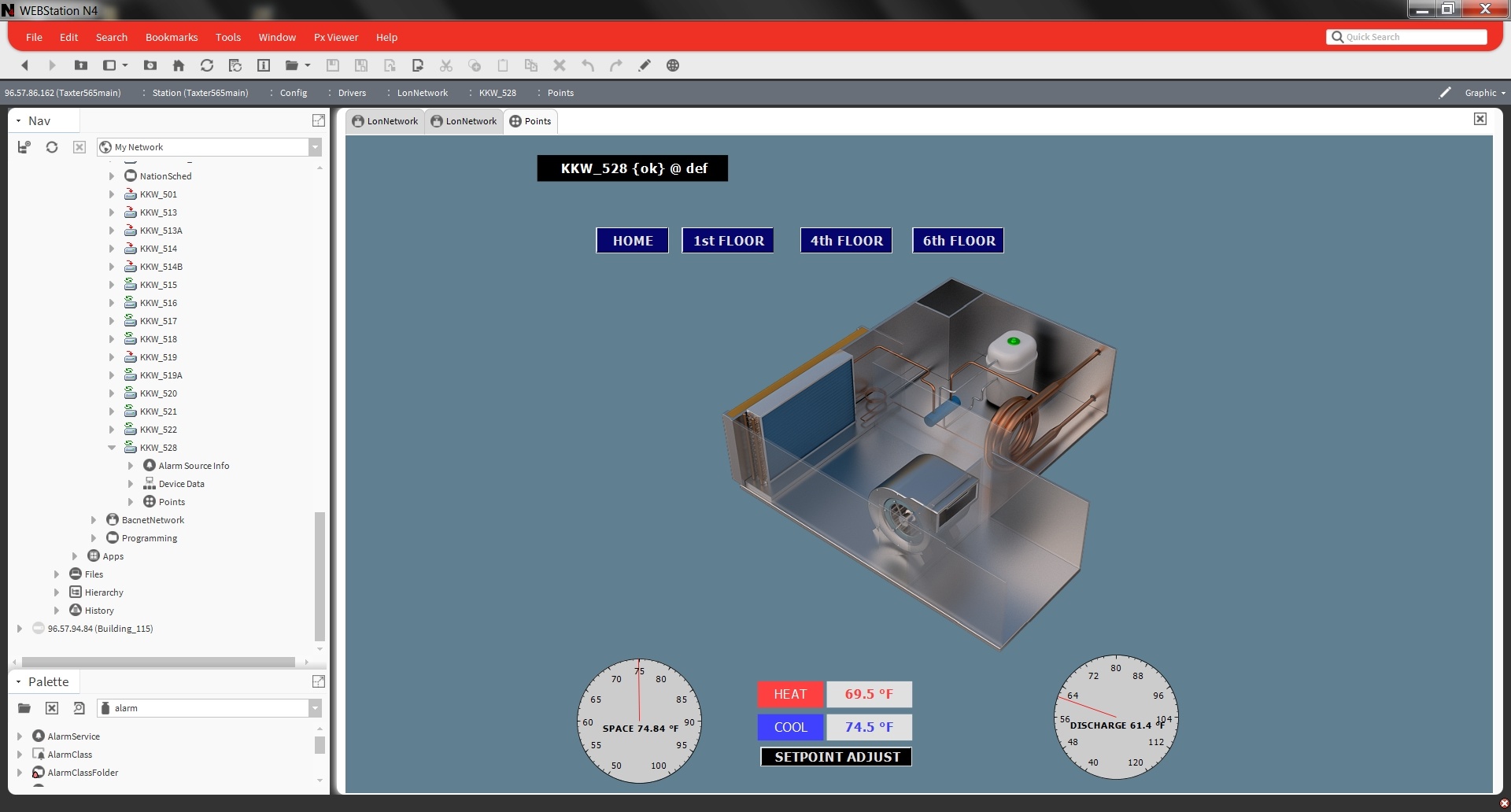Screen dimensions: 1511x812
Task: Click the globe icon in toolbar
Action: pyautogui.click(x=673, y=65)
